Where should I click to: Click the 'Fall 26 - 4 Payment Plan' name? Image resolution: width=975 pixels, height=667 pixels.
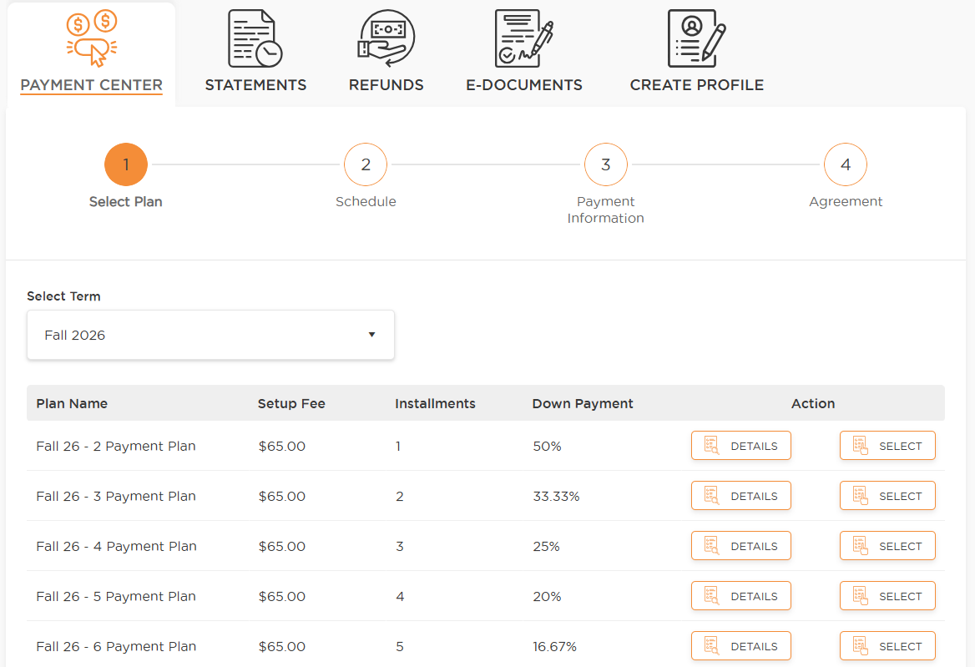pos(116,546)
